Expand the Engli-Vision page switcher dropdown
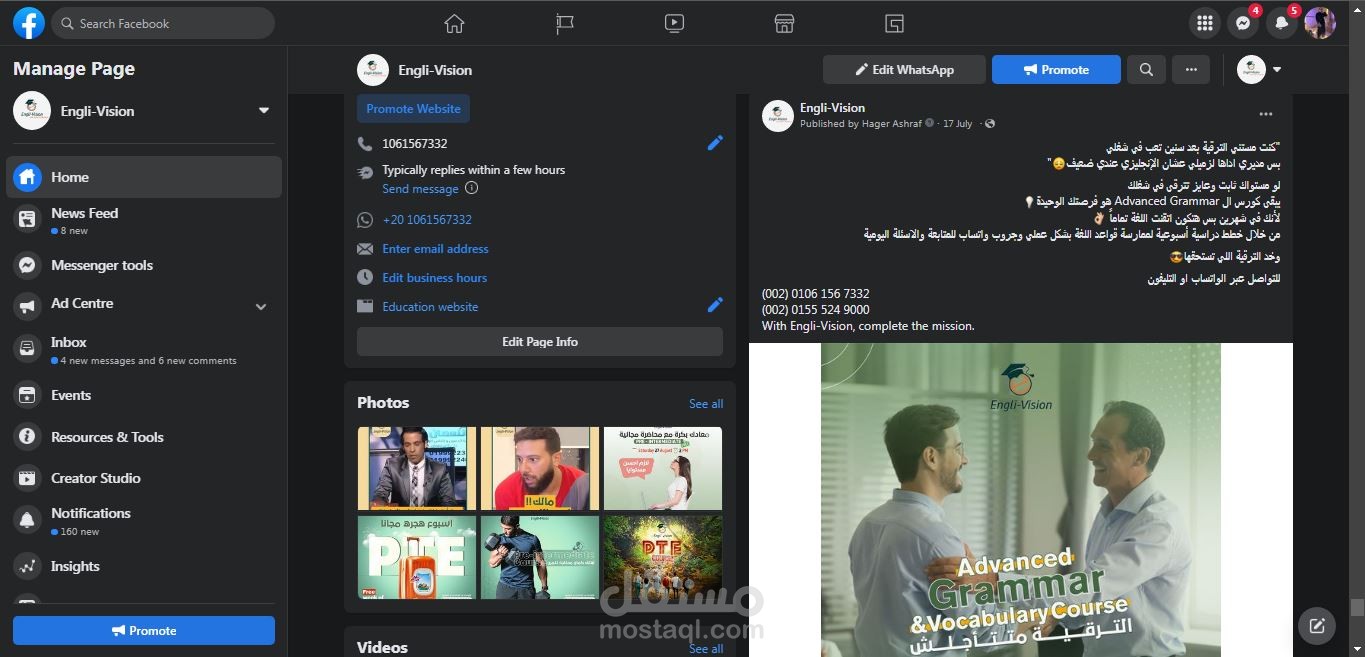 264,111
